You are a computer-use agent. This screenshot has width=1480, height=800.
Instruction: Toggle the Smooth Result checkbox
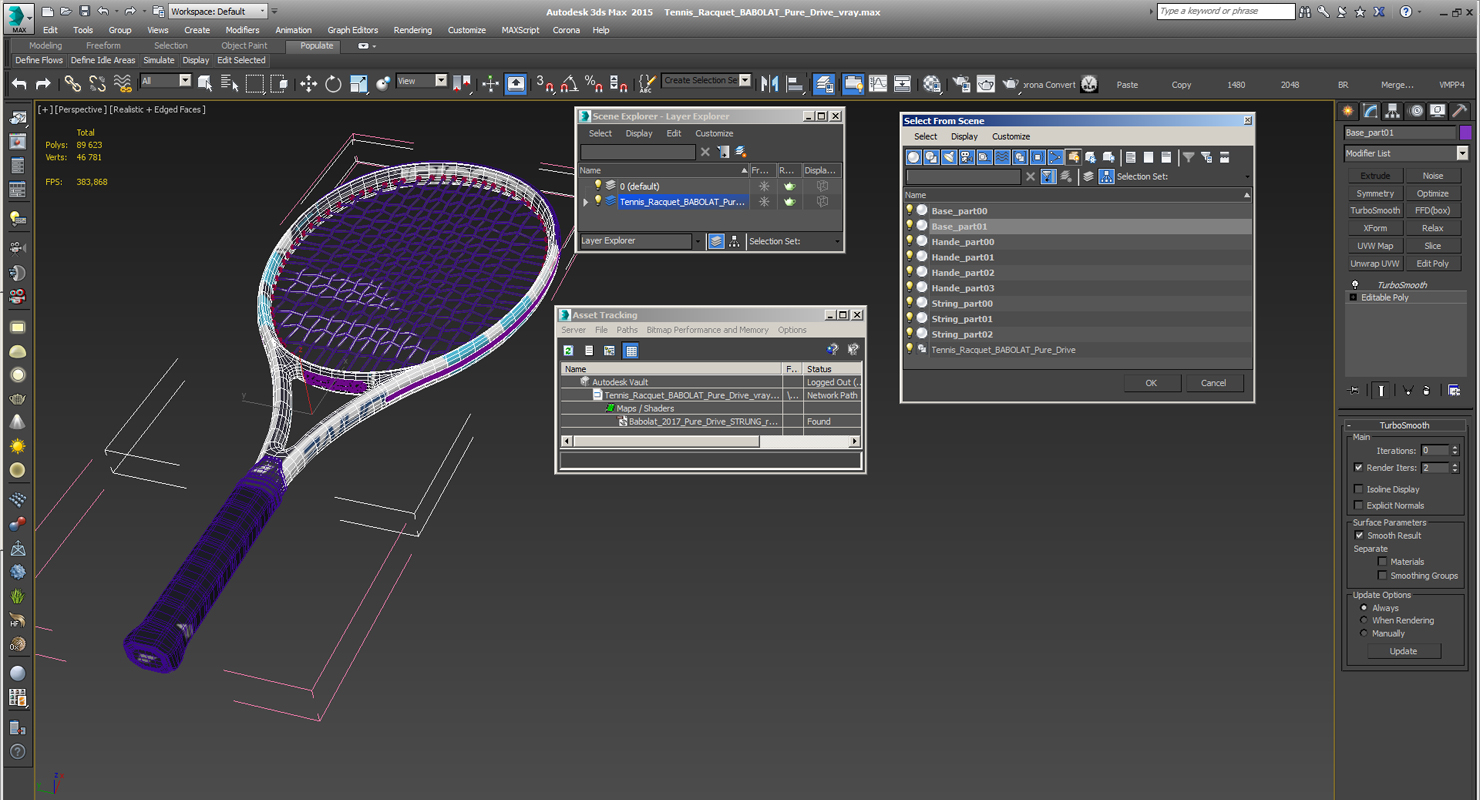pos(1358,535)
